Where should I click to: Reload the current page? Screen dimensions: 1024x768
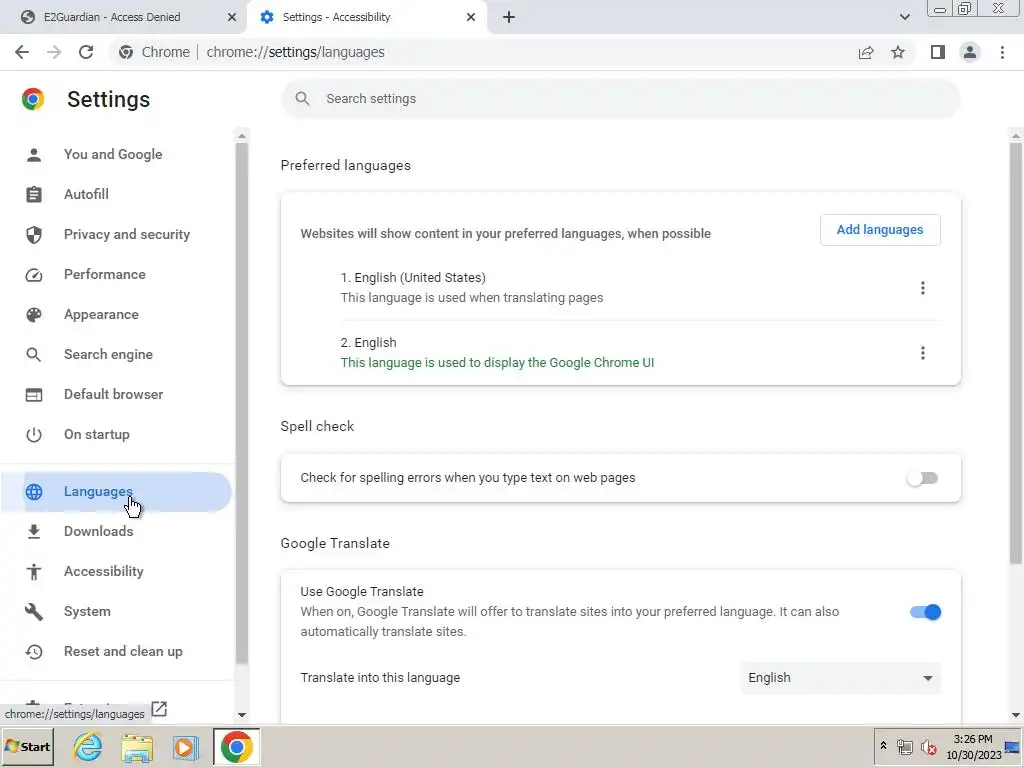point(86,52)
